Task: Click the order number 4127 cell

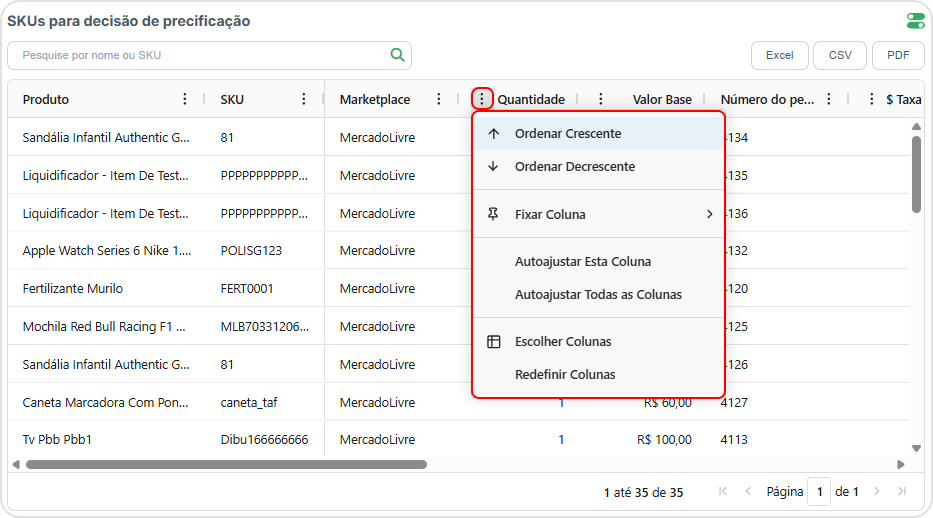Action: pos(734,403)
